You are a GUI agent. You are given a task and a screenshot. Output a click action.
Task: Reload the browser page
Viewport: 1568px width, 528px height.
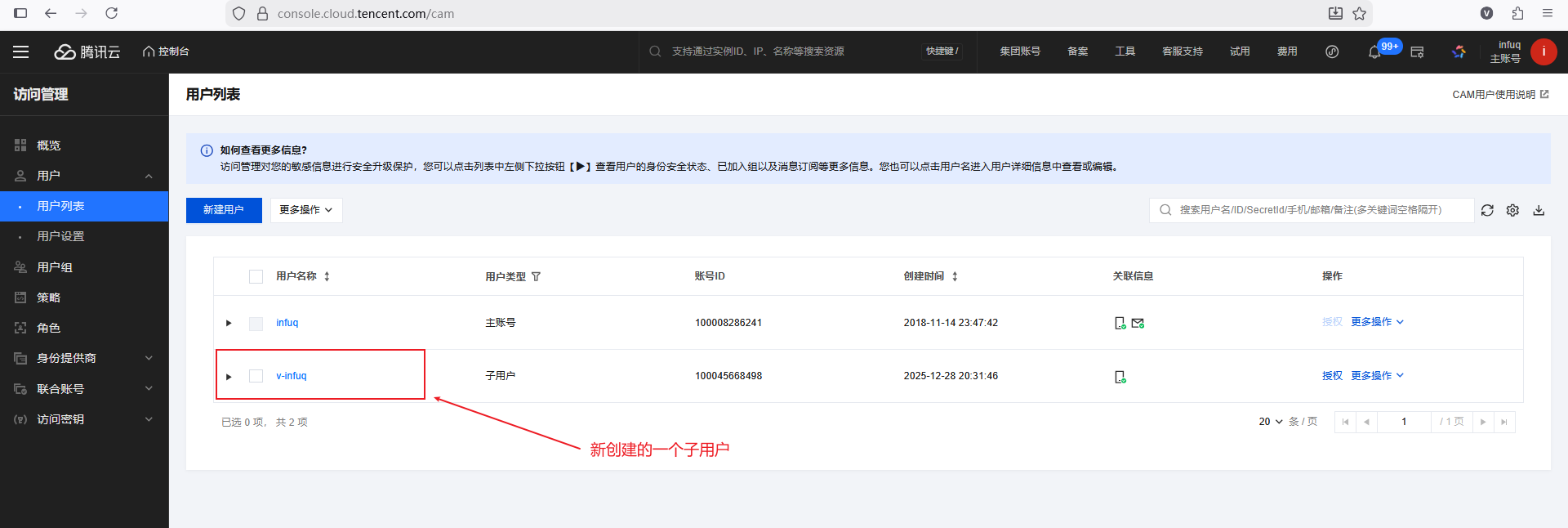(112, 13)
